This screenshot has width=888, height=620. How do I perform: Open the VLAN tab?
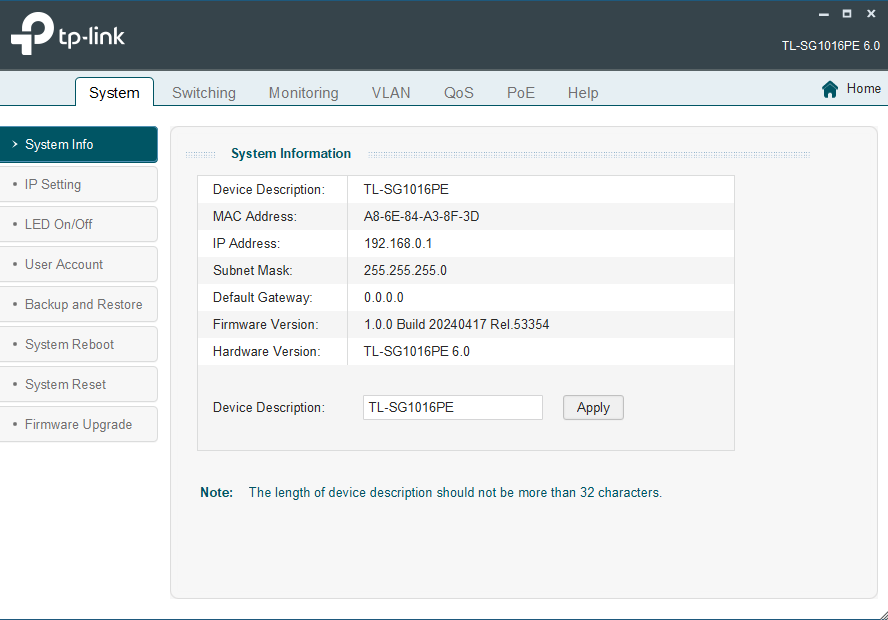tap(390, 92)
